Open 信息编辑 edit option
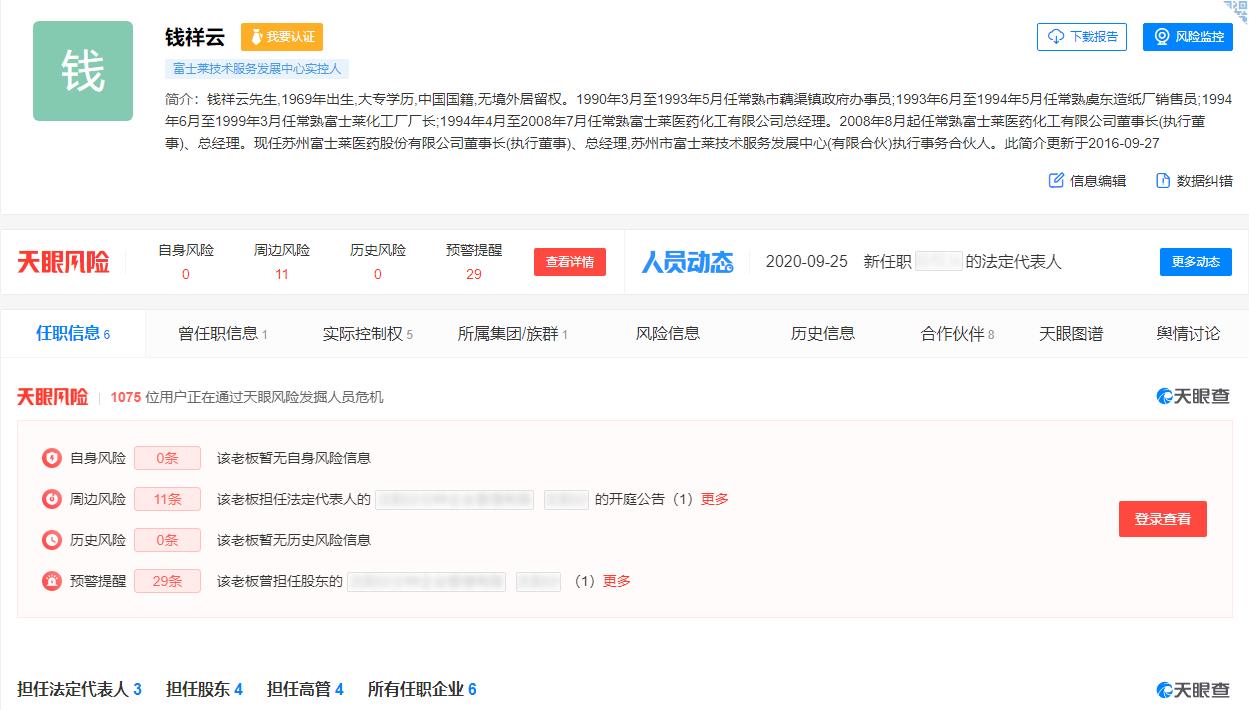 coord(1087,181)
